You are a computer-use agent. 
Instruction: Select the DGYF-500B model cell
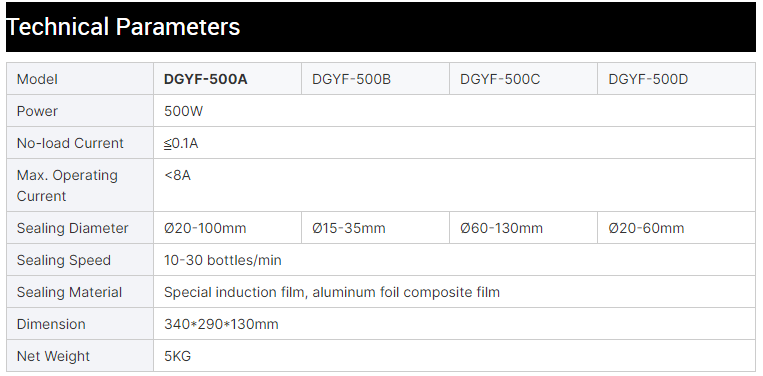coord(375,79)
